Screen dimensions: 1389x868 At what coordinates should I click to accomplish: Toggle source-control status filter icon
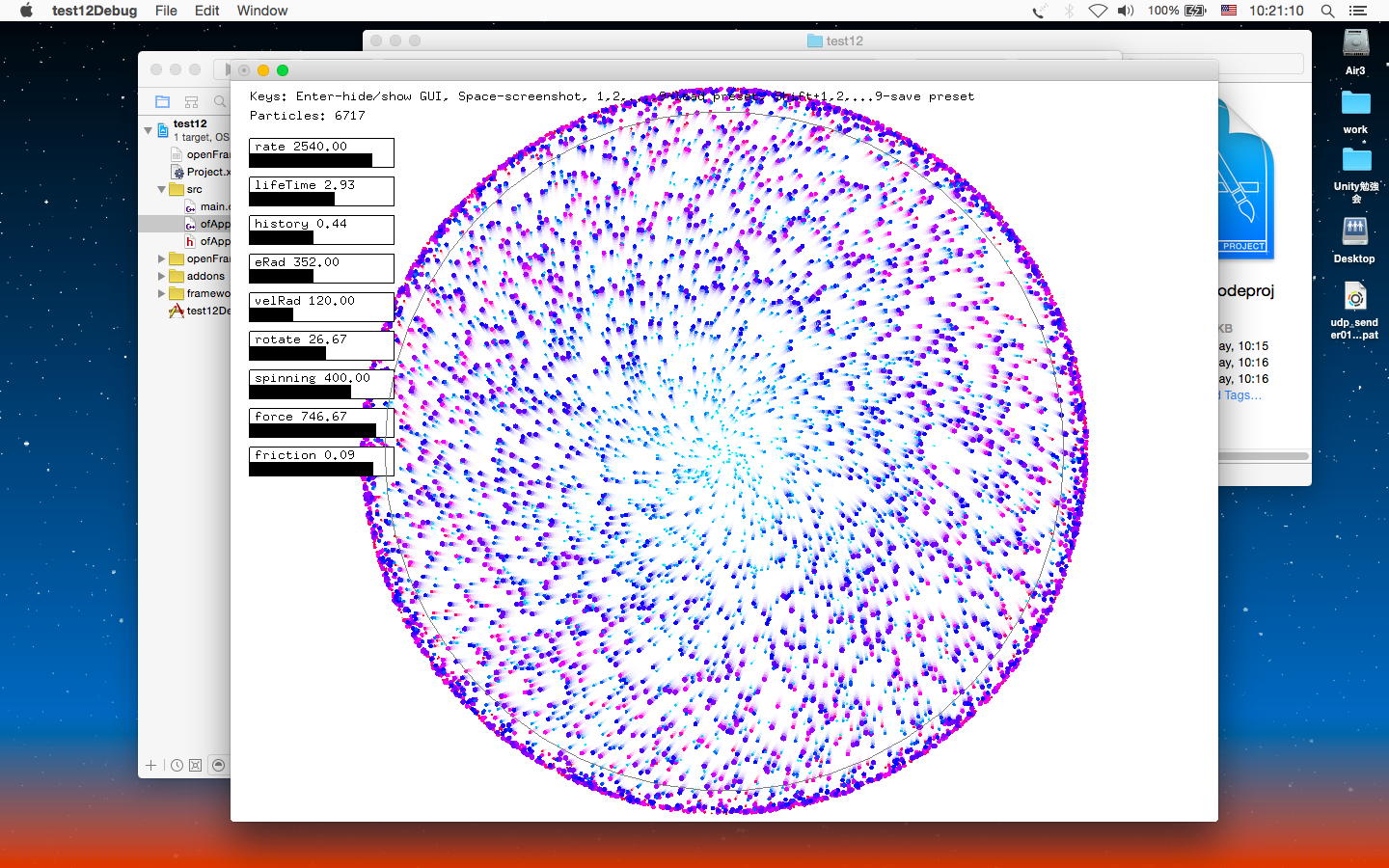tap(196, 765)
